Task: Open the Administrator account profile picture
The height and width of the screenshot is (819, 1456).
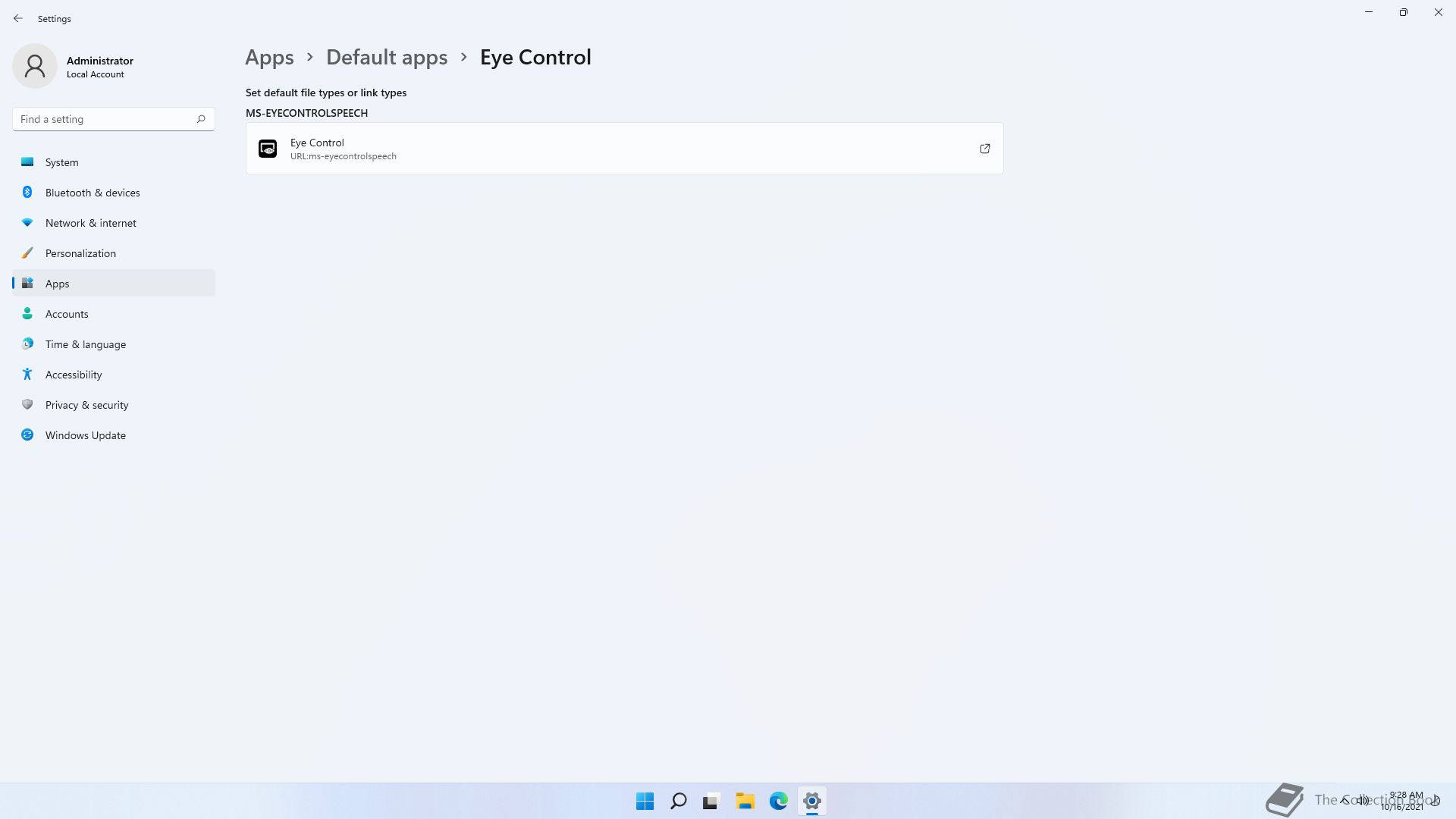Action: (x=35, y=66)
